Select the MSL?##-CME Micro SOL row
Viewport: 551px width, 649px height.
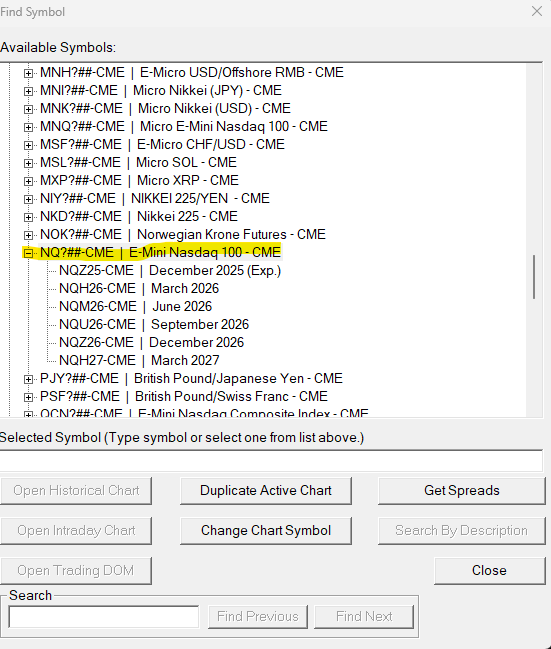pos(138,162)
